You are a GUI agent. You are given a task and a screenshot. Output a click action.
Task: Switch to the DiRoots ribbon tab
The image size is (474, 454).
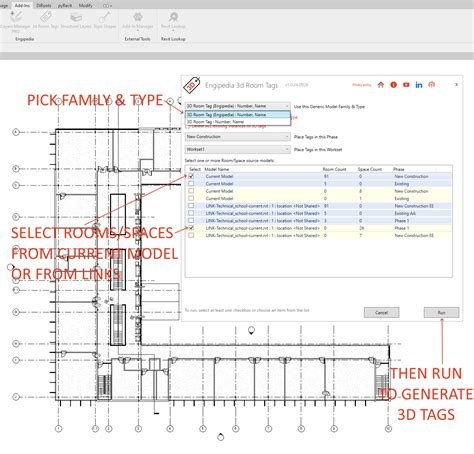pos(44,6)
